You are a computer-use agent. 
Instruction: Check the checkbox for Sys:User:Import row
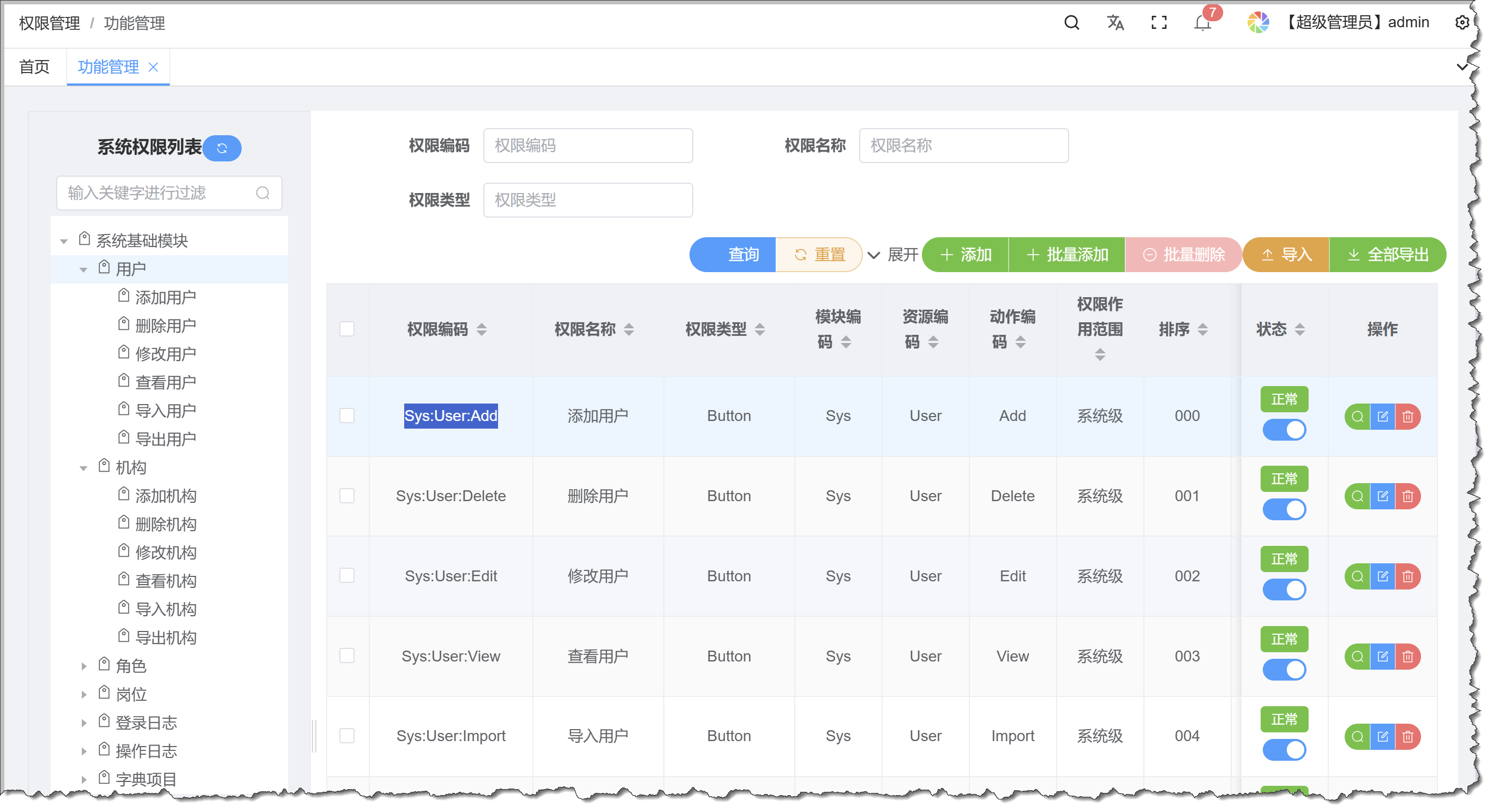[346, 736]
